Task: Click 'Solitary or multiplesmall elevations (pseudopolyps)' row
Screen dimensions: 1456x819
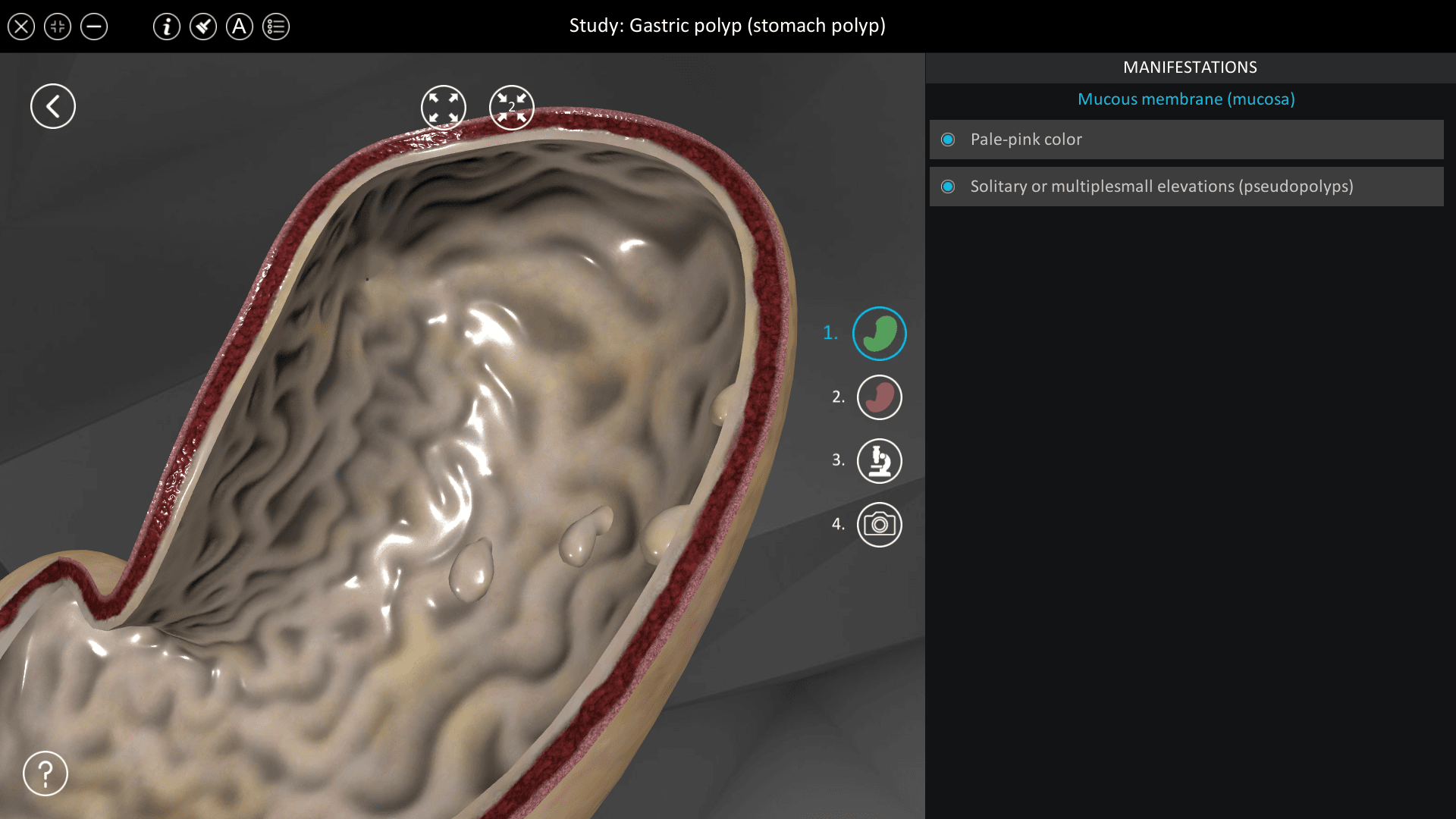Action: click(1187, 187)
